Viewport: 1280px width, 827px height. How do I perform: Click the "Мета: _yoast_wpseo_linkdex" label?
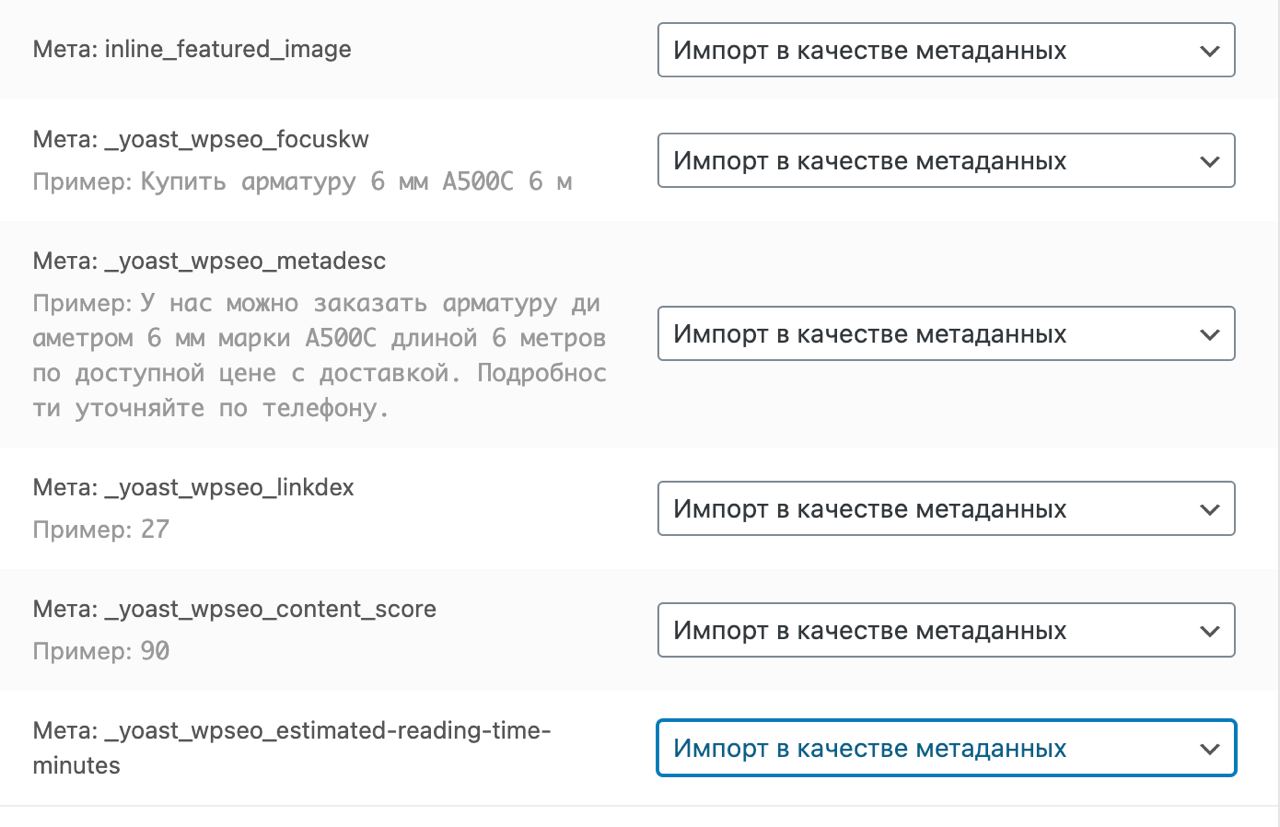(193, 487)
